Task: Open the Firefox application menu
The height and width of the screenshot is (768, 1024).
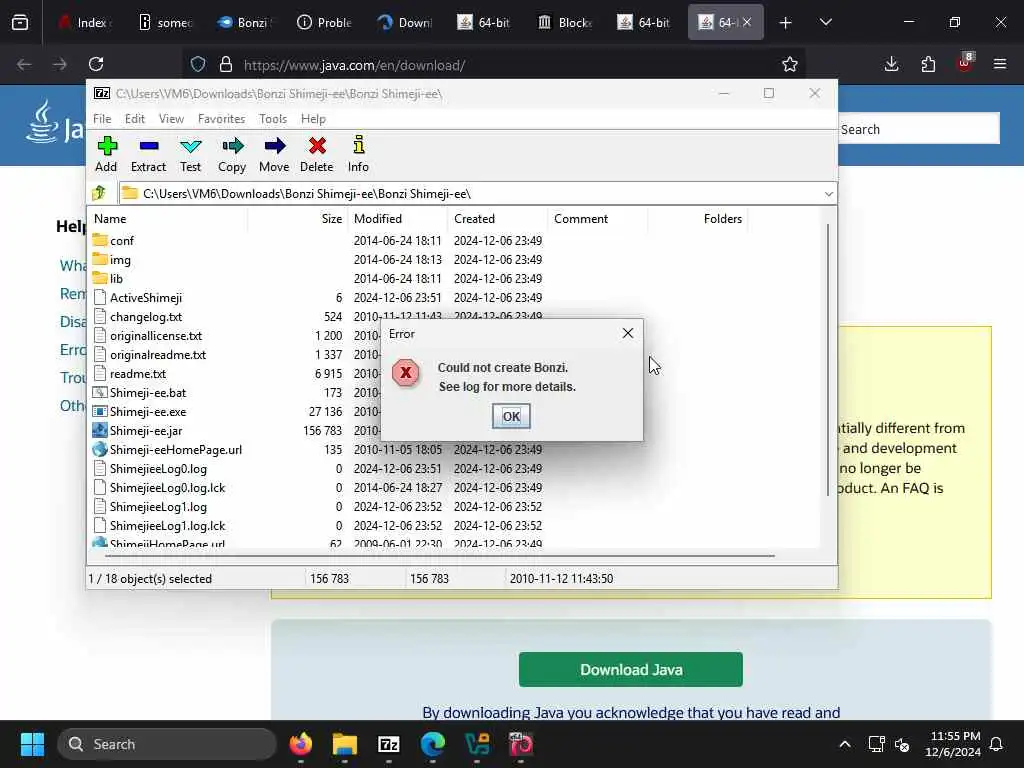Action: (999, 64)
